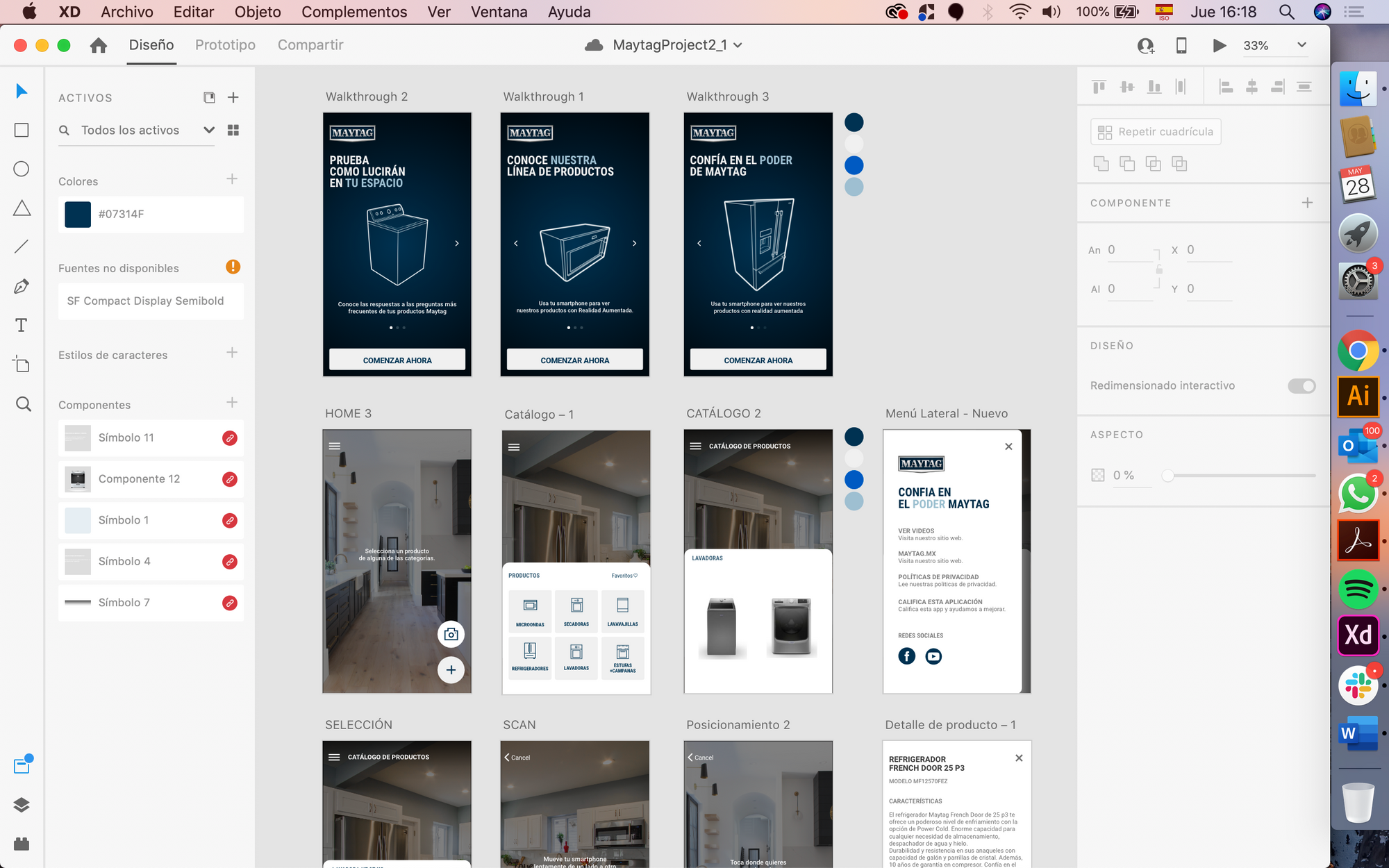Toggle the aspect ratio lock icon
The height and width of the screenshot is (868, 1389).
[1158, 269]
